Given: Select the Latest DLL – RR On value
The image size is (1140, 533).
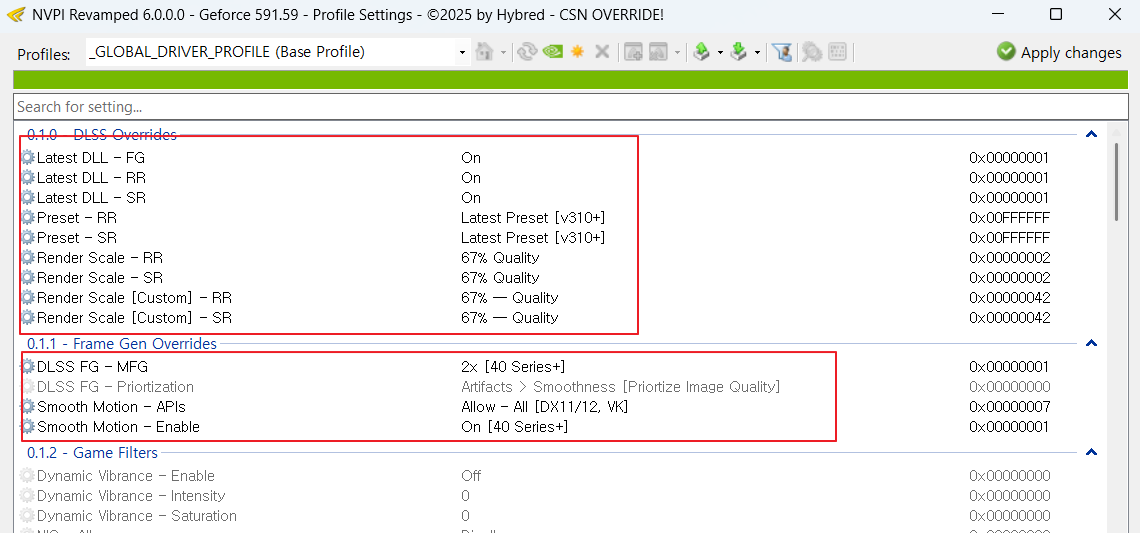Looking at the screenshot, I should (x=470, y=177).
